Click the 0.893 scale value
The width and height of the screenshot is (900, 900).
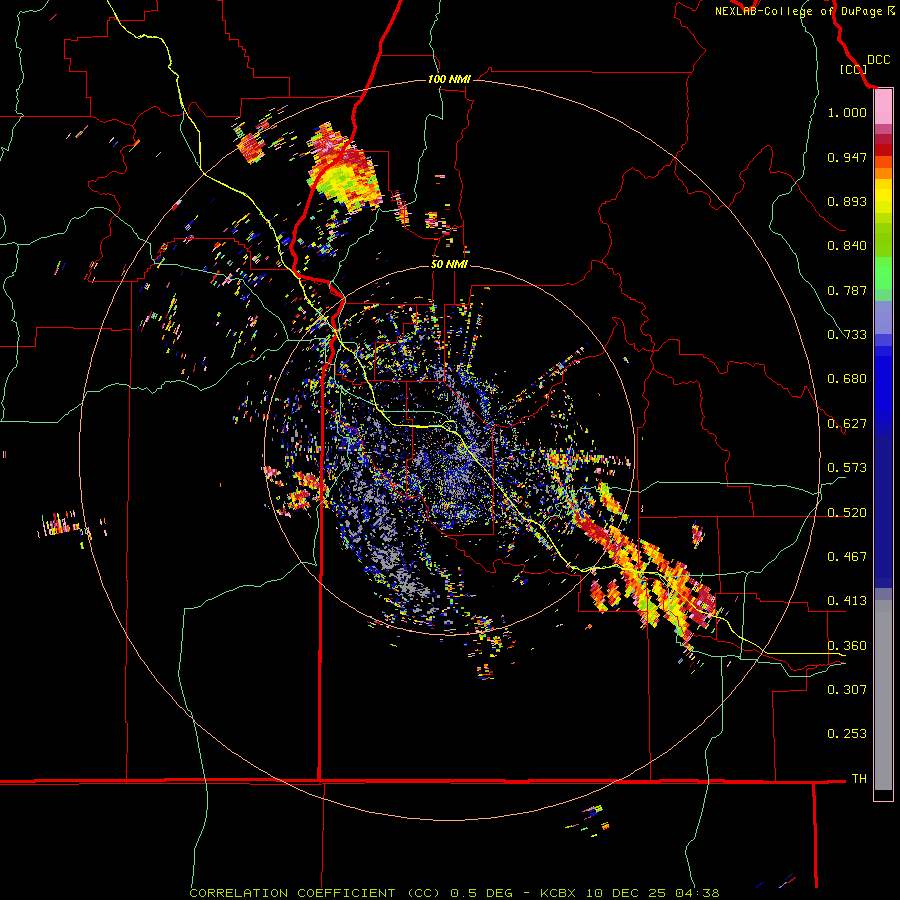[x=847, y=201]
